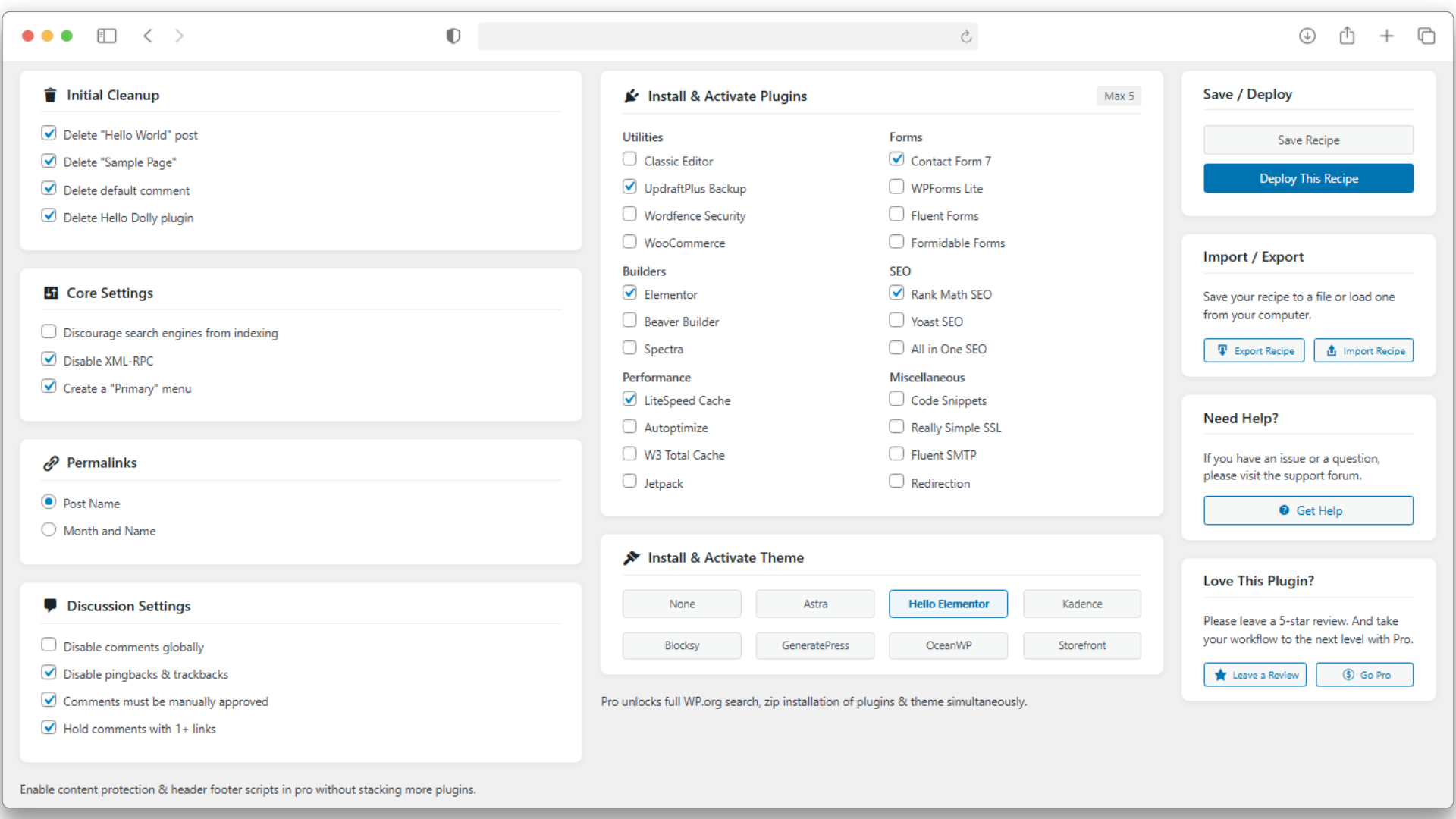Click the wrench icon beside Install & Activate Plugins

pos(632,96)
